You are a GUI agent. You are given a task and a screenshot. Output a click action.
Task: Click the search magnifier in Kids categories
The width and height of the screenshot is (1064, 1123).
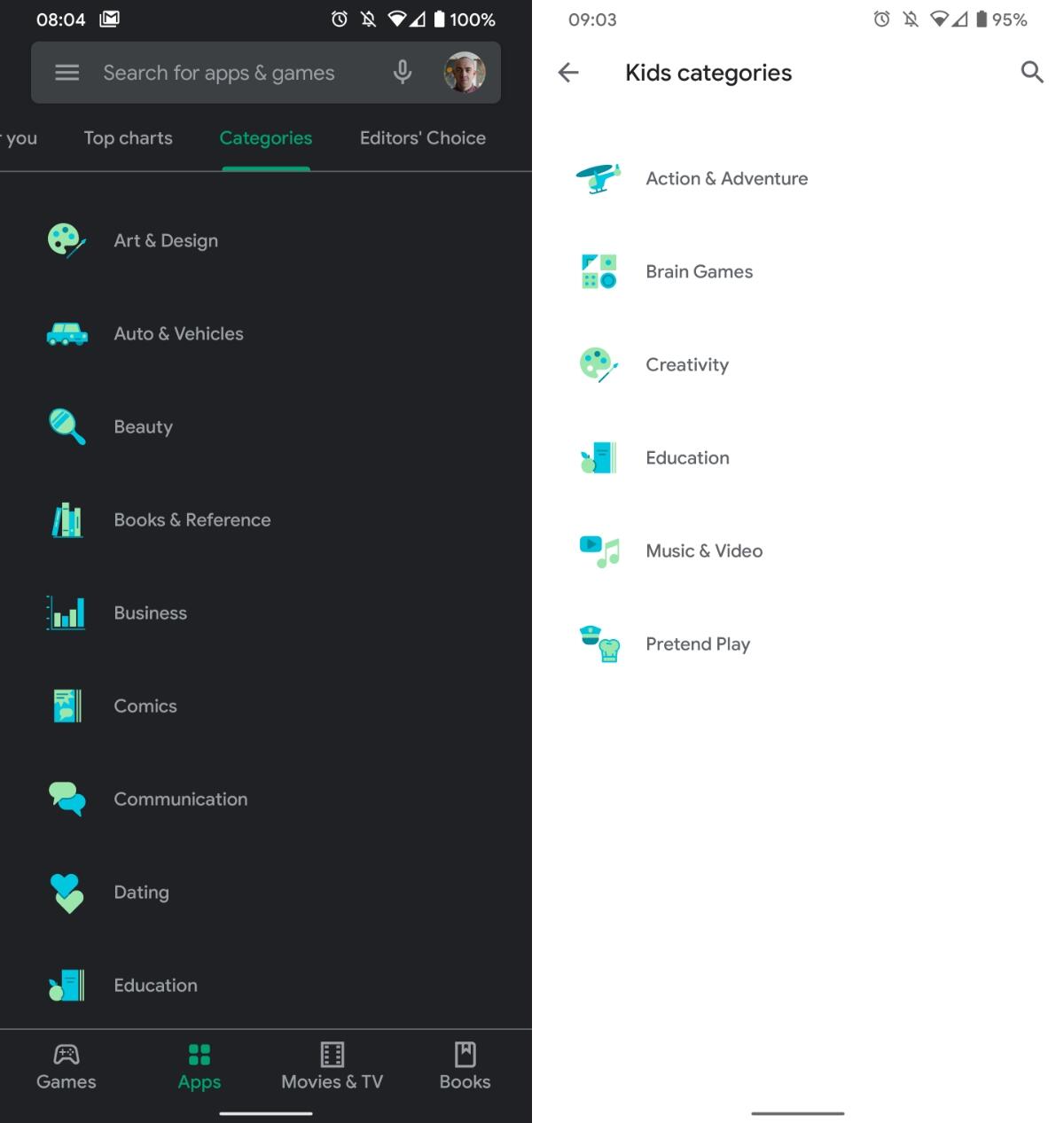[x=1031, y=73]
